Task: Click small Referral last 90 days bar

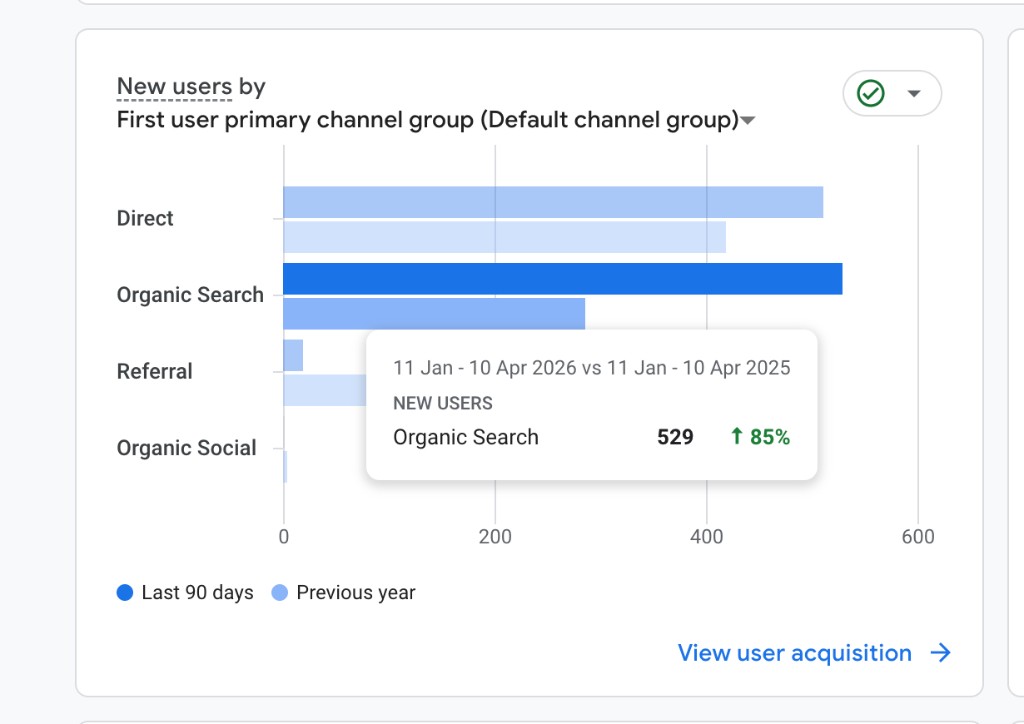Action: 293,355
